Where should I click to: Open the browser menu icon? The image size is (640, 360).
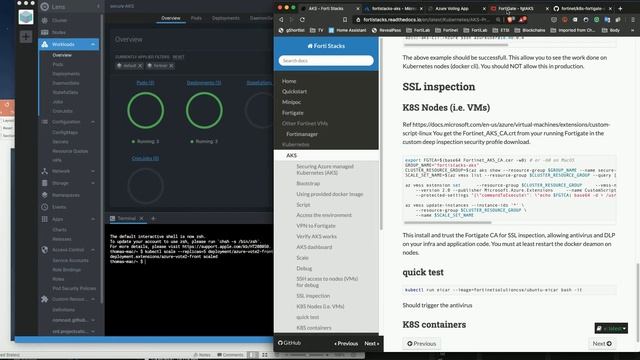coord(633,19)
